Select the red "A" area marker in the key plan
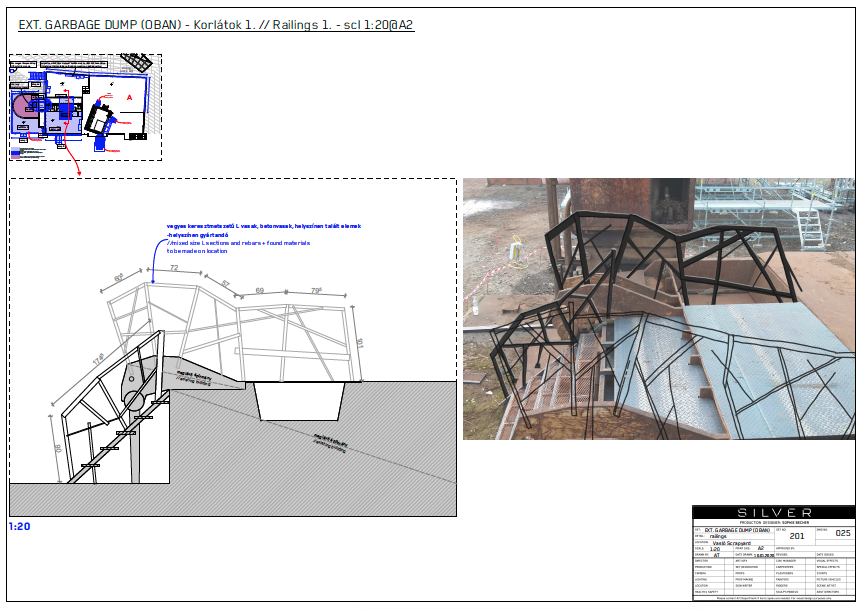Screen dimensions: 863x610 pyautogui.click(x=129, y=98)
